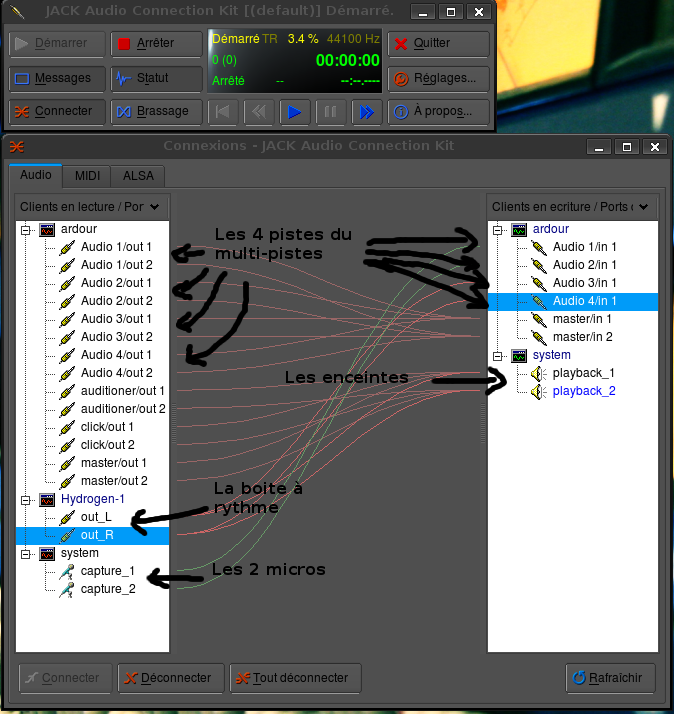674x714 pixels.
Task: Select the highlighted Audio 4/in 1 row
Action: click(x=573, y=301)
